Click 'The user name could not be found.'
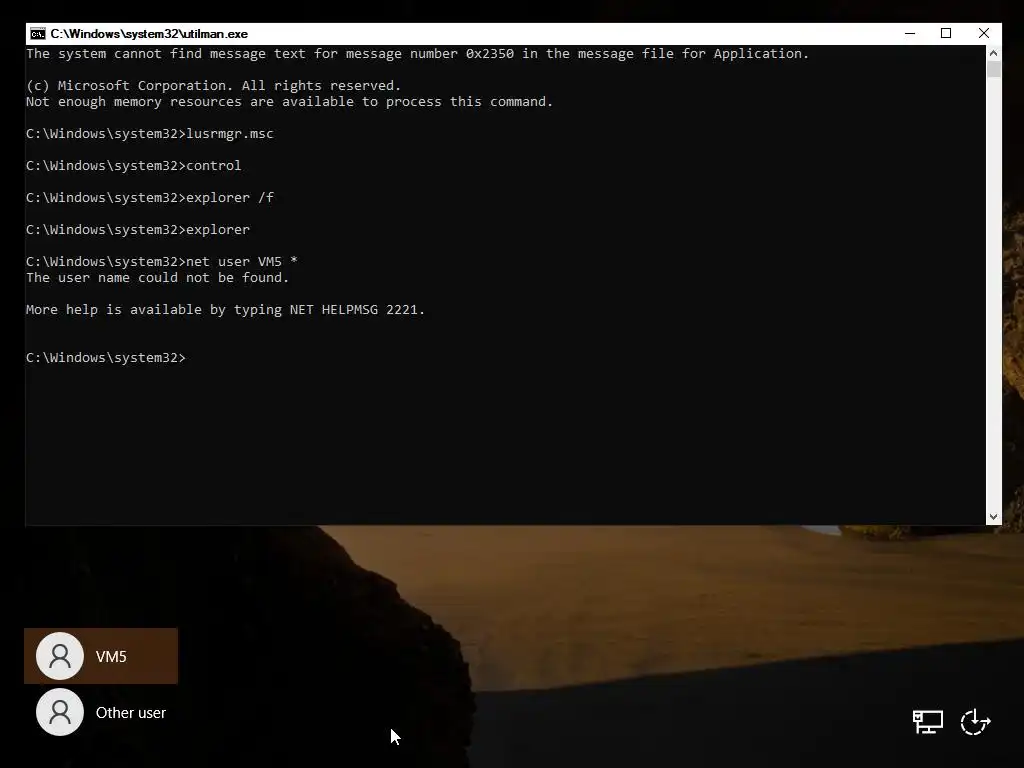This screenshot has width=1024, height=768. pyautogui.click(x=157, y=278)
